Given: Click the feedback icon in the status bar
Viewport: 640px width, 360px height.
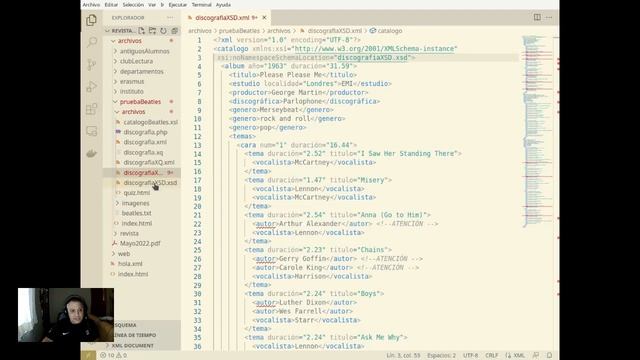Looking at the screenshot, I should (x=536, y=356).
